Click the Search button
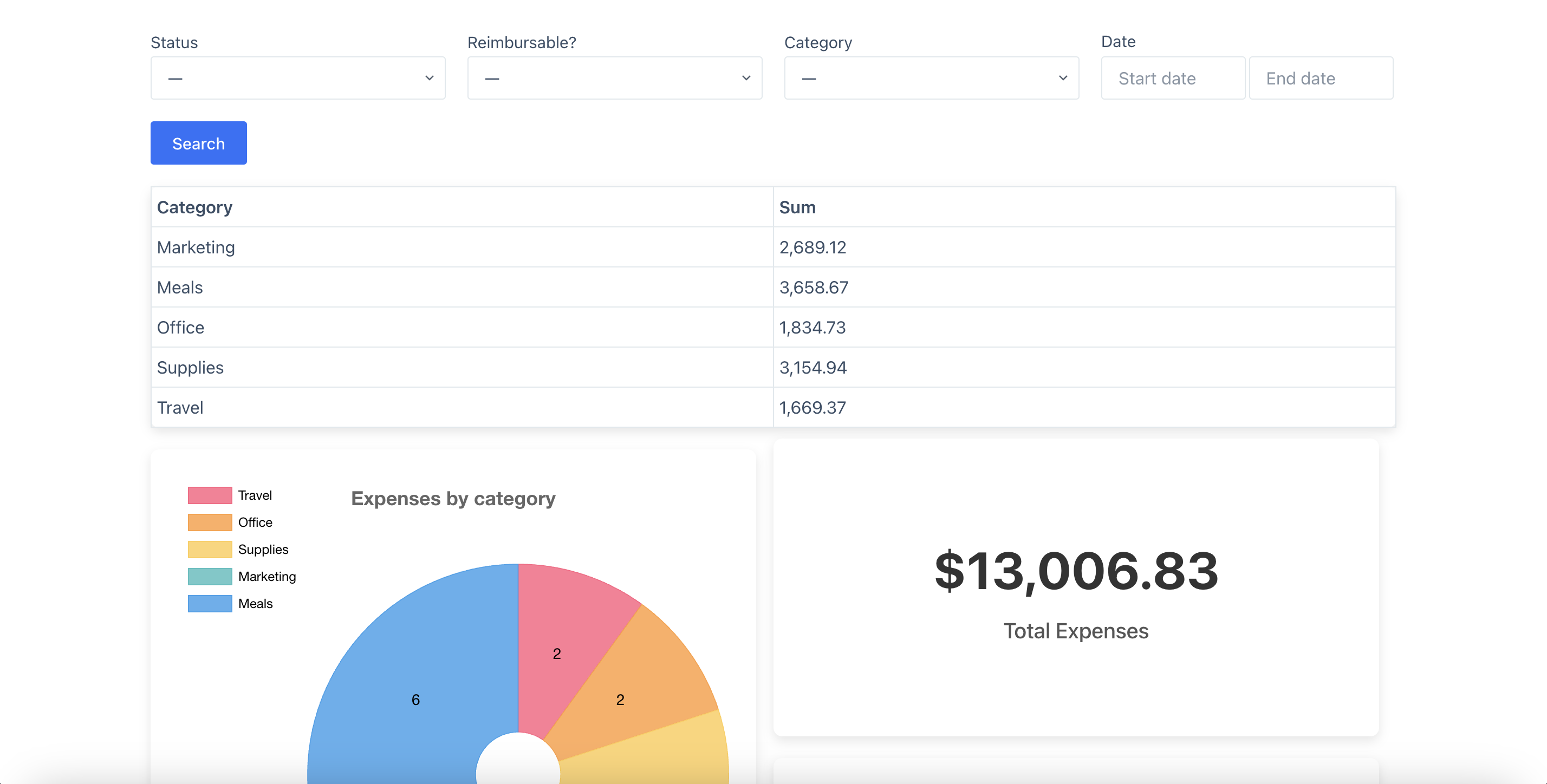Screen dimensions: 1547x784 click(198, 143)
